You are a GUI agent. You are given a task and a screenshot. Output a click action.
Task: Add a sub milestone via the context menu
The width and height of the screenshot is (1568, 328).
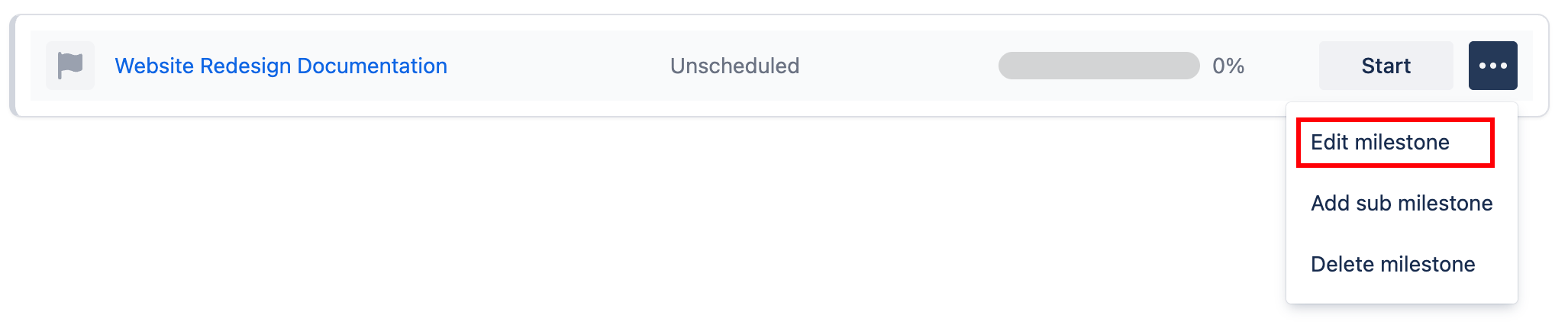(x=1401, y=204)
